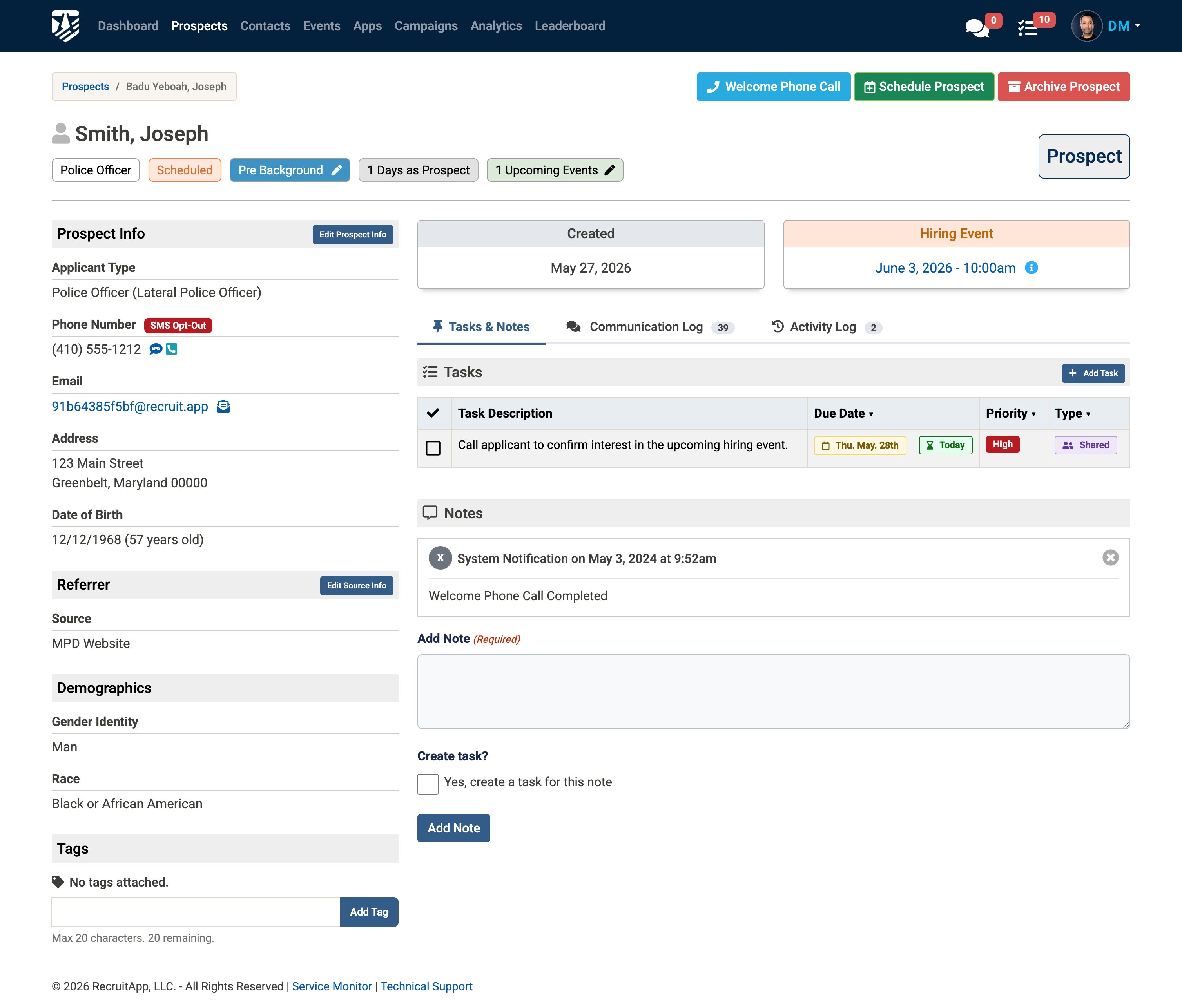The image size is (1182, 1008).
Task: Click the pencil icon on Pre Background
Action: pos(337,170)
